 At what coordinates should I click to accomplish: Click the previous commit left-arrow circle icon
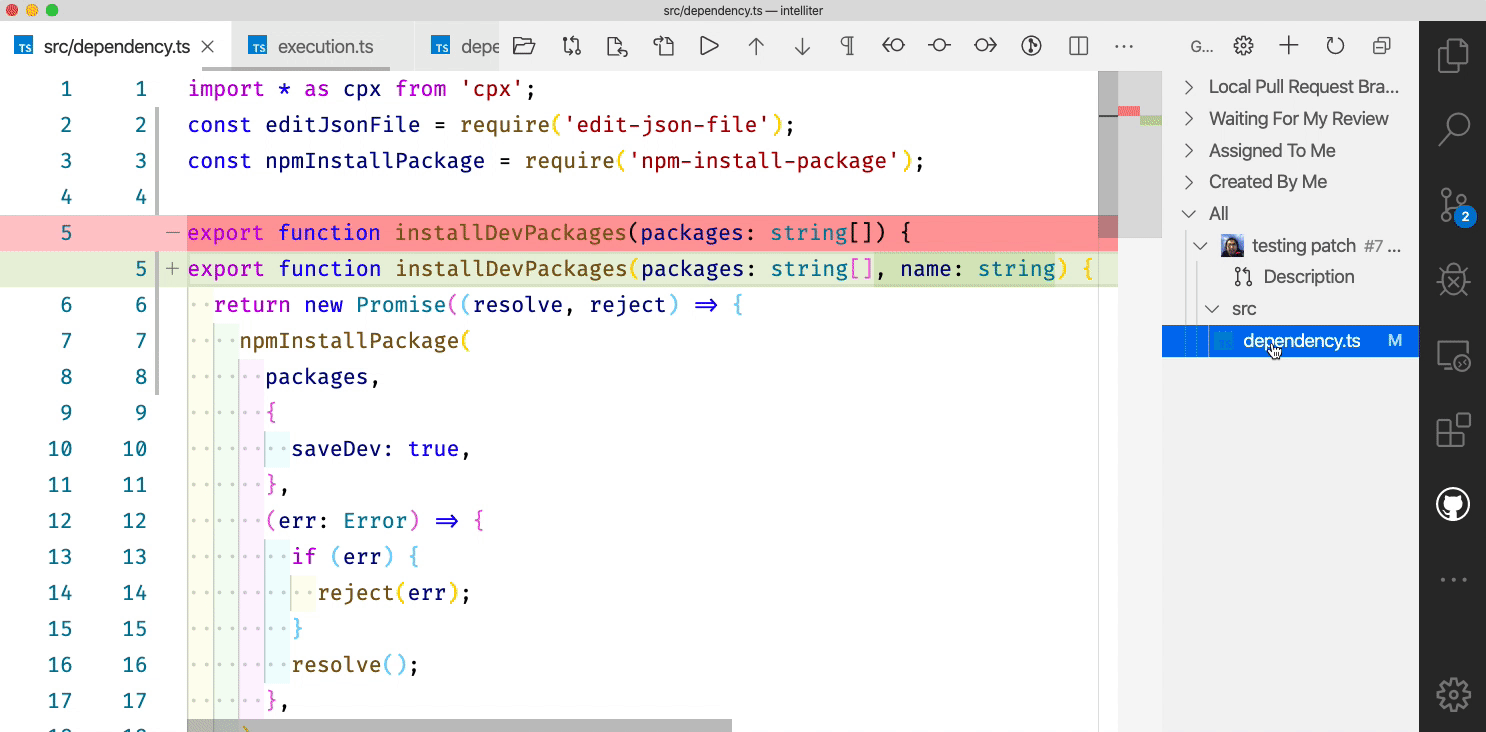pos(893,46)
